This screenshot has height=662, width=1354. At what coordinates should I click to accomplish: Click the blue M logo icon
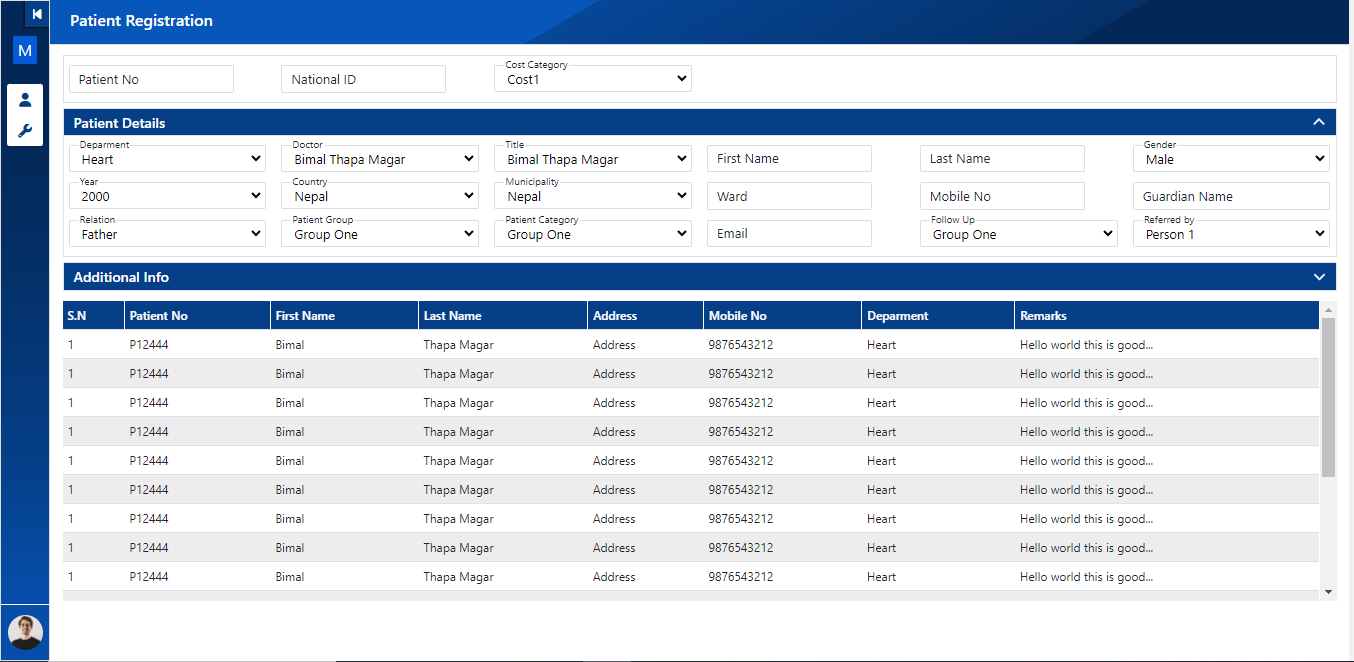(x=25, y=50)
